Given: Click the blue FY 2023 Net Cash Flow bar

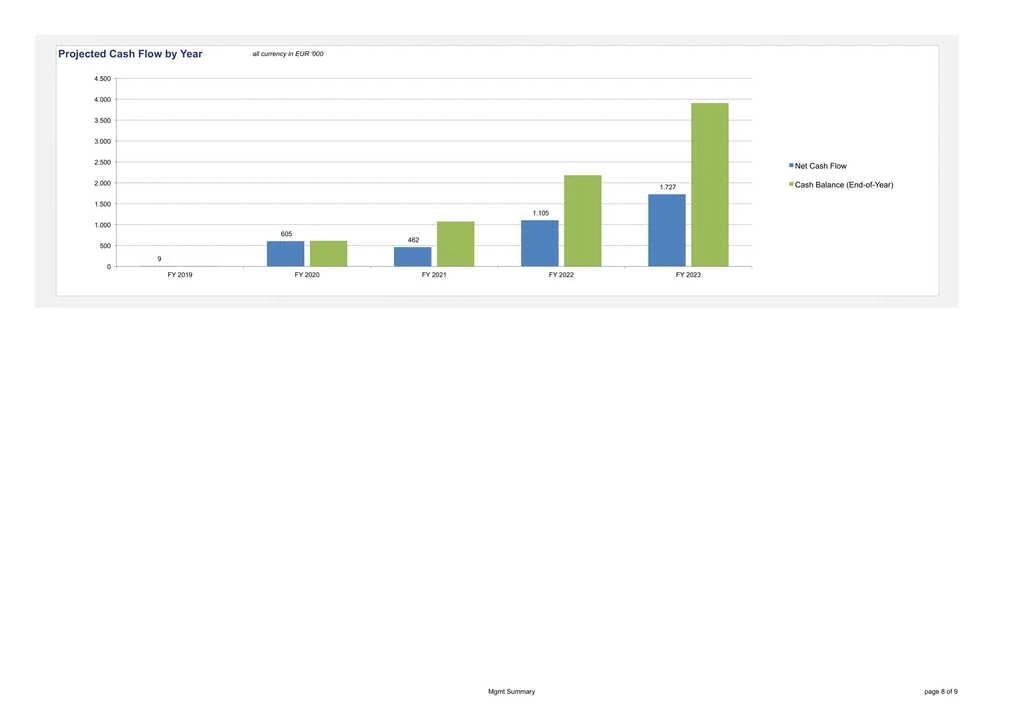Looking at the screenshot, I should [667, 230].
